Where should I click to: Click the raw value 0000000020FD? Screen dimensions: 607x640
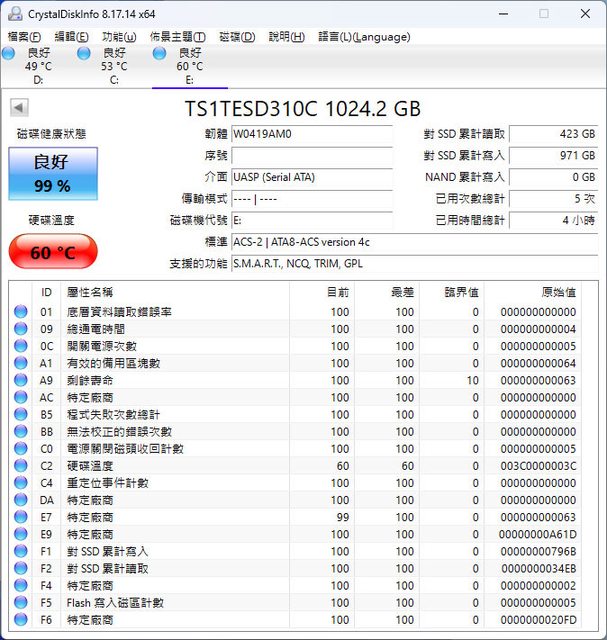coord(538,620)
